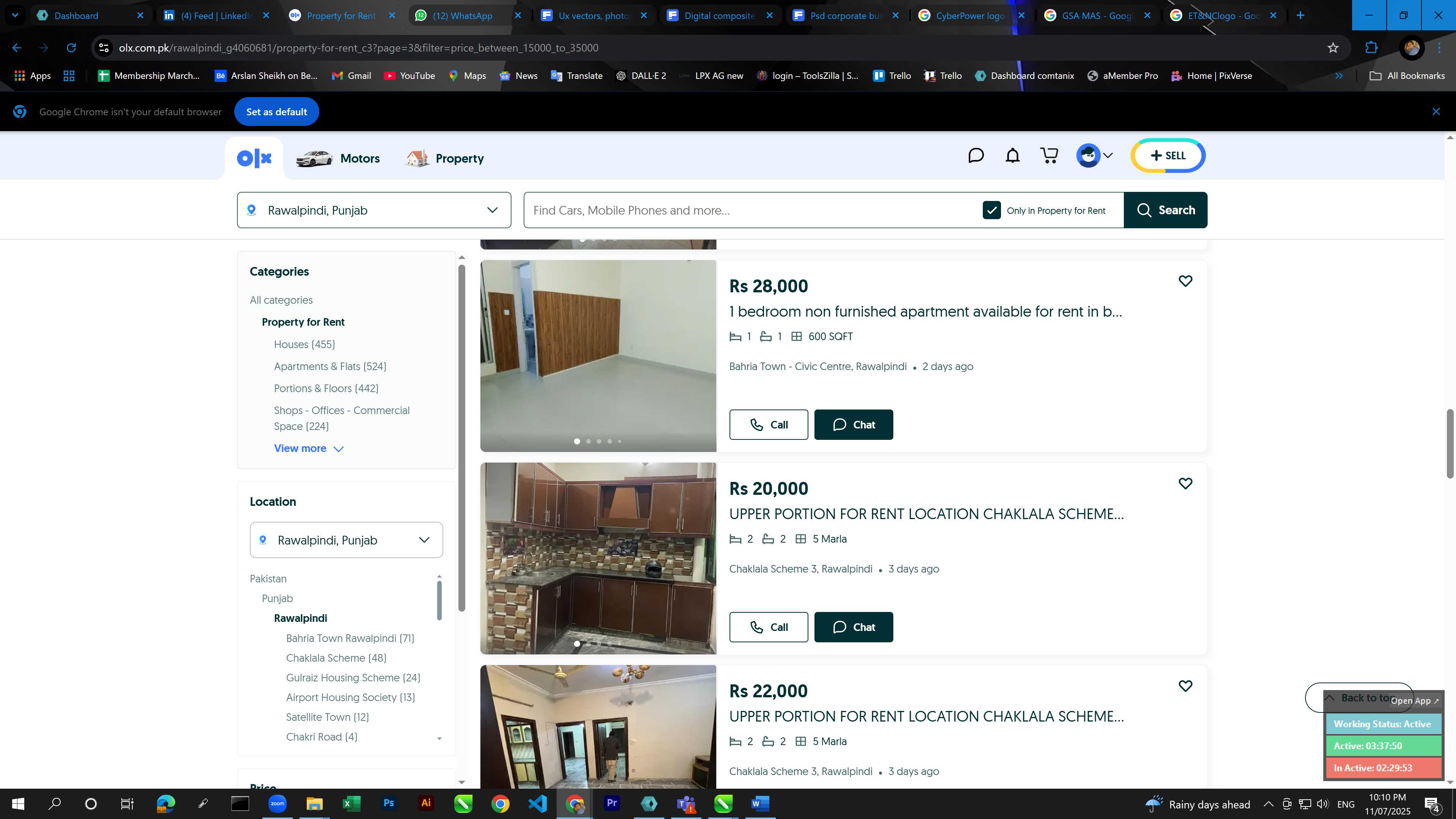This screenshot has width=1456, height=819.
Task: Open the brown kitchen listing thumbnail
Action: tap(598, 559)
